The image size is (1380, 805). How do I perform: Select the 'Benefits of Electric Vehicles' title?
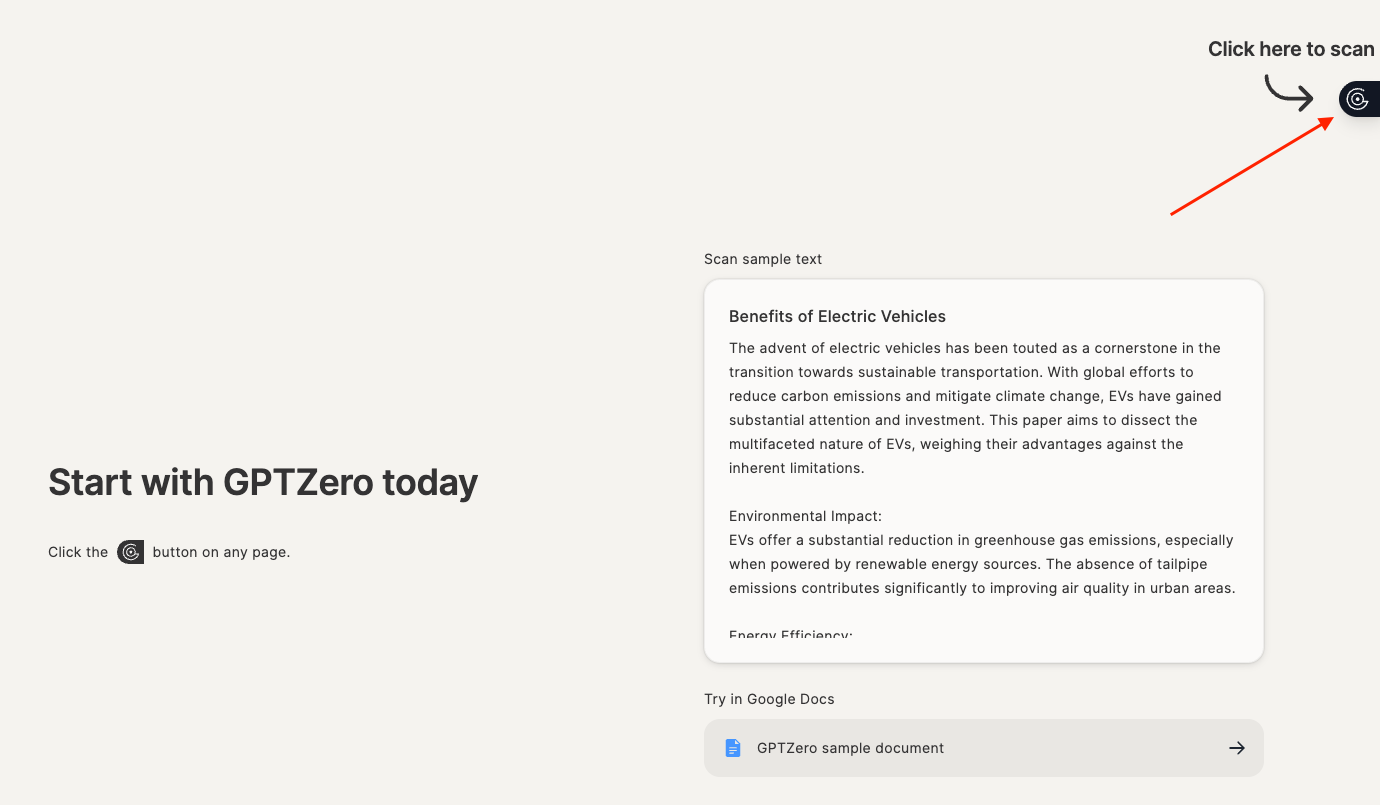coord(837,316)
